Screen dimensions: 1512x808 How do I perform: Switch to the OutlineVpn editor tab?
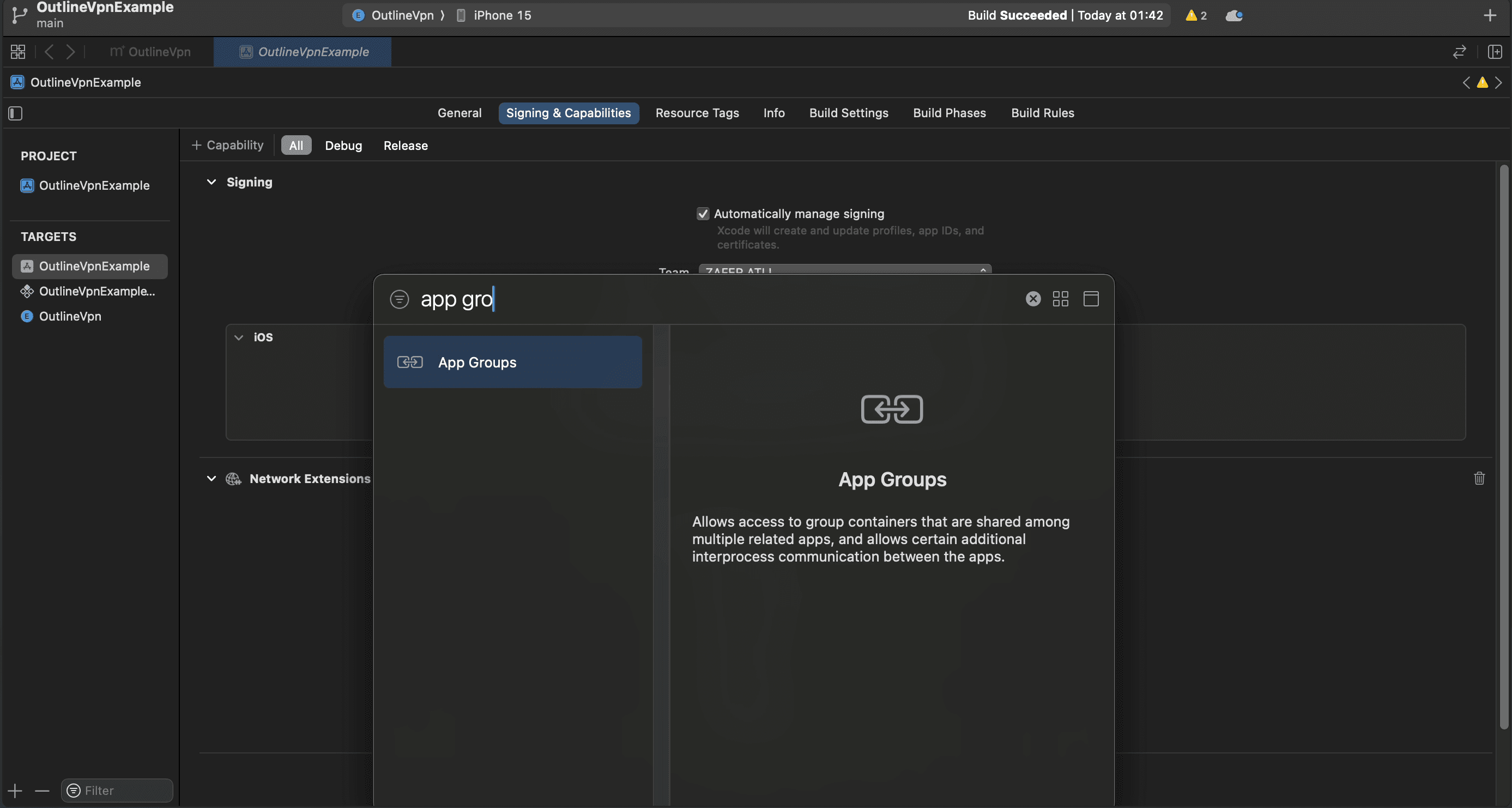(x=150, y=52)
